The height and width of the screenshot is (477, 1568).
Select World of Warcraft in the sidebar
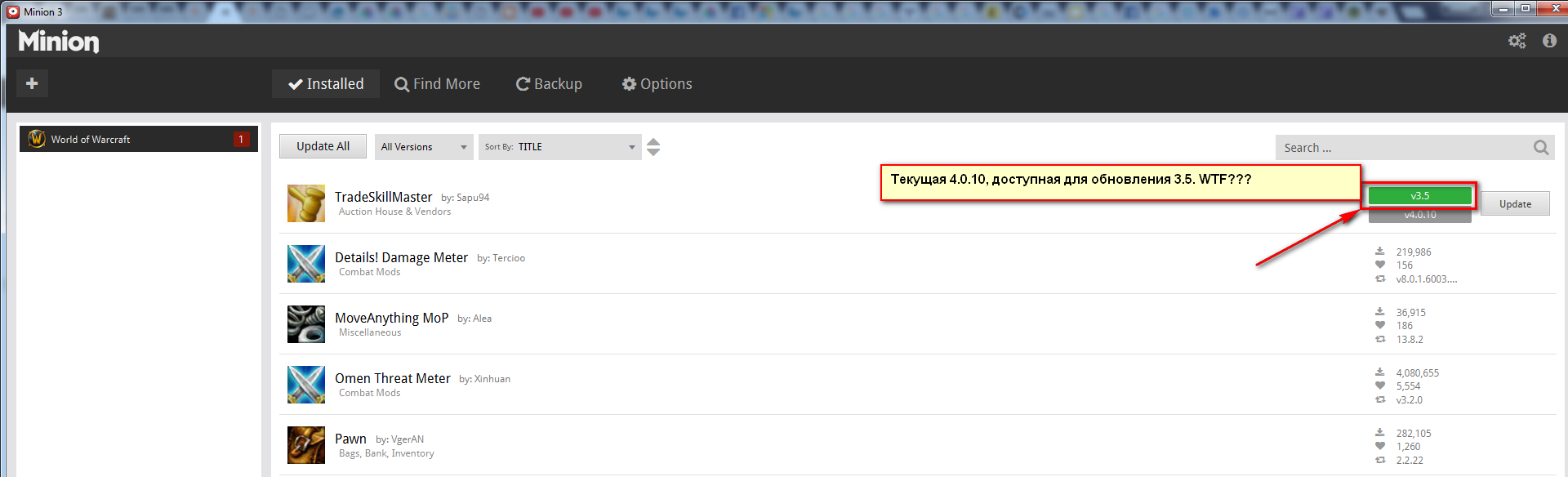(x=139, y=139)
